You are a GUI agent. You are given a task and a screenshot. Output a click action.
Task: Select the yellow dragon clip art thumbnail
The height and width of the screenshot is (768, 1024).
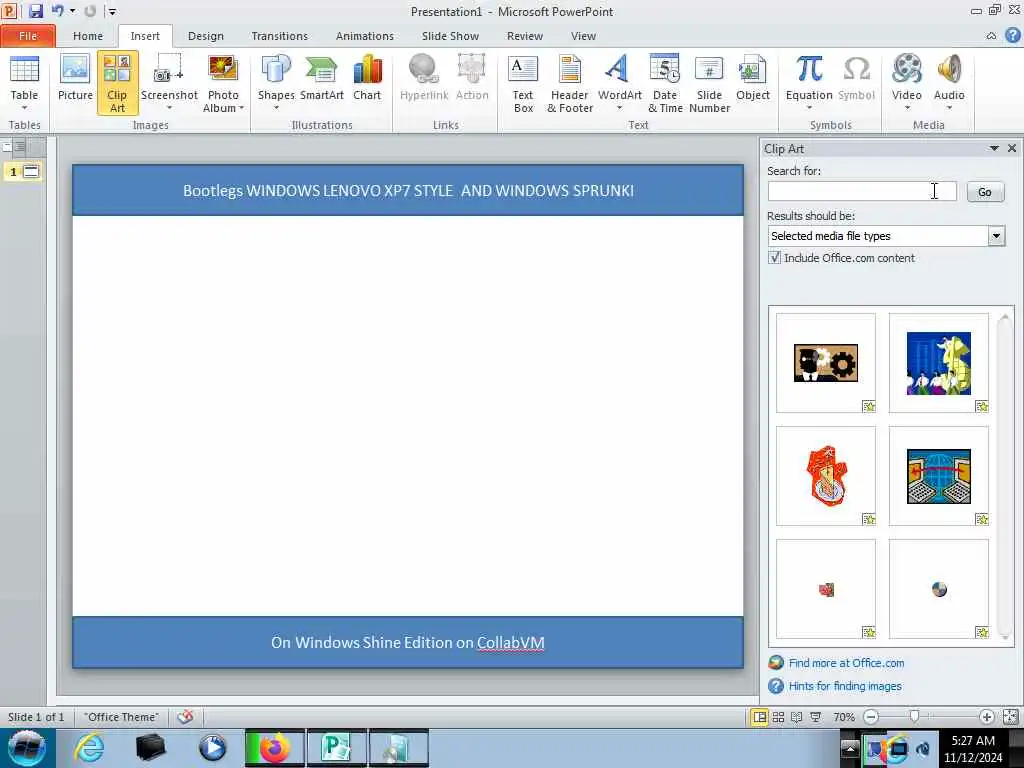[938, 363]
